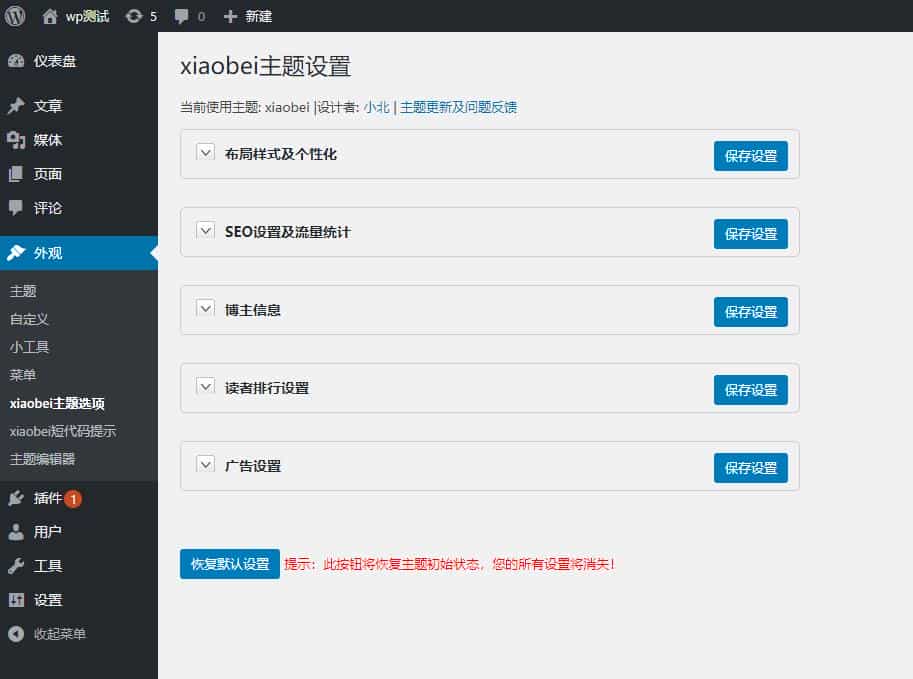Open the 主题编辑器 submenu item
This screenshot has height=679, width=913.
(43, 459)
